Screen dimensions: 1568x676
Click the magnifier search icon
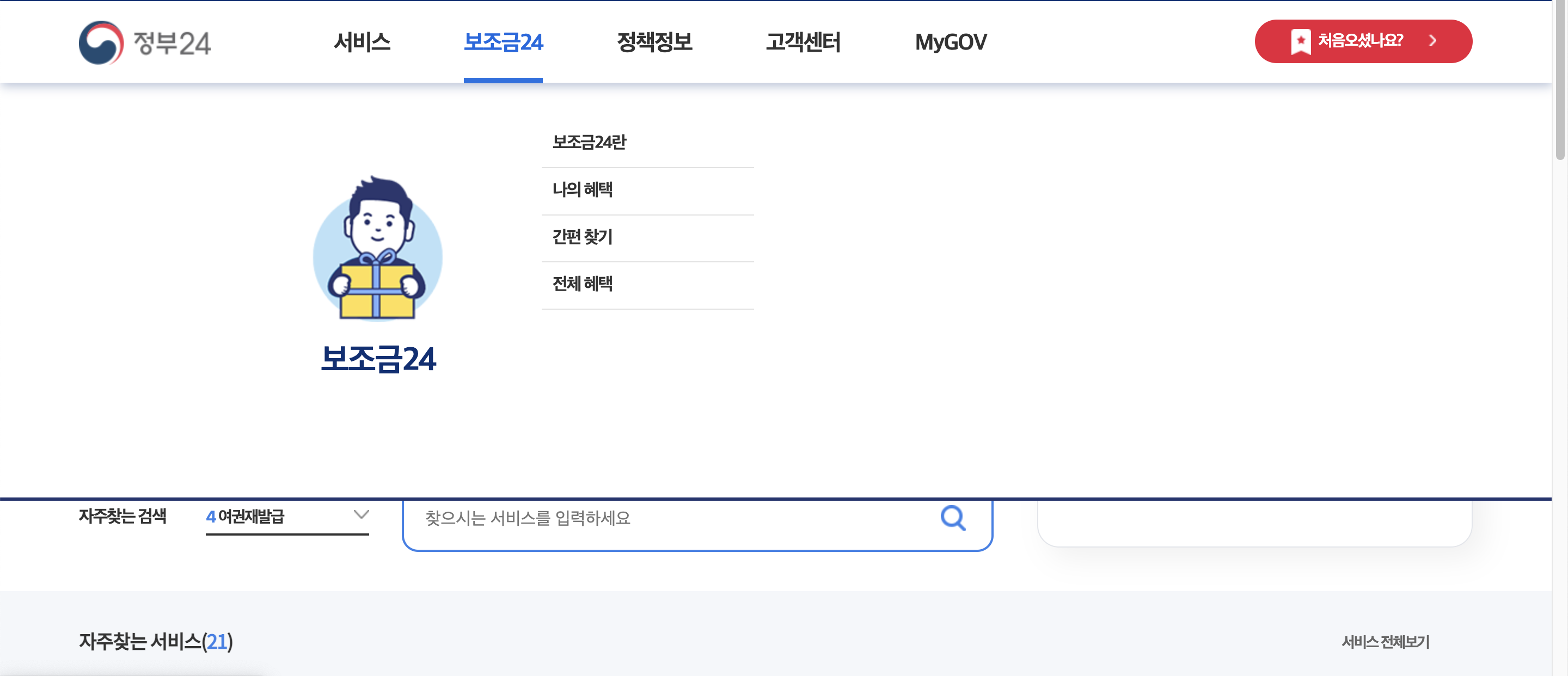(953, 518)
